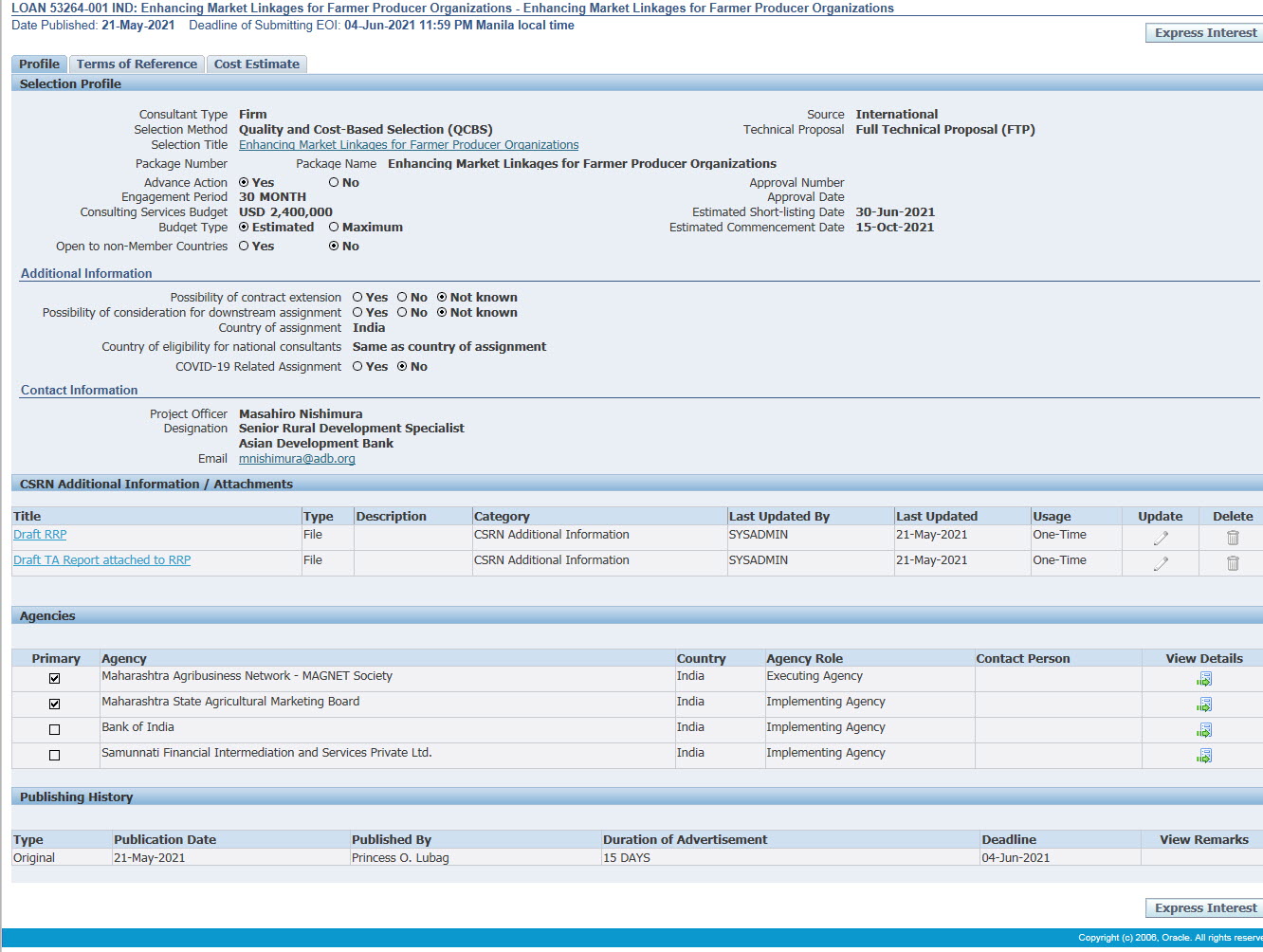This screenshot has height=952, width=1263.
Task: Check primary checkbox for Bank of India
Action: pyautogui.click(x=54, y=729)
